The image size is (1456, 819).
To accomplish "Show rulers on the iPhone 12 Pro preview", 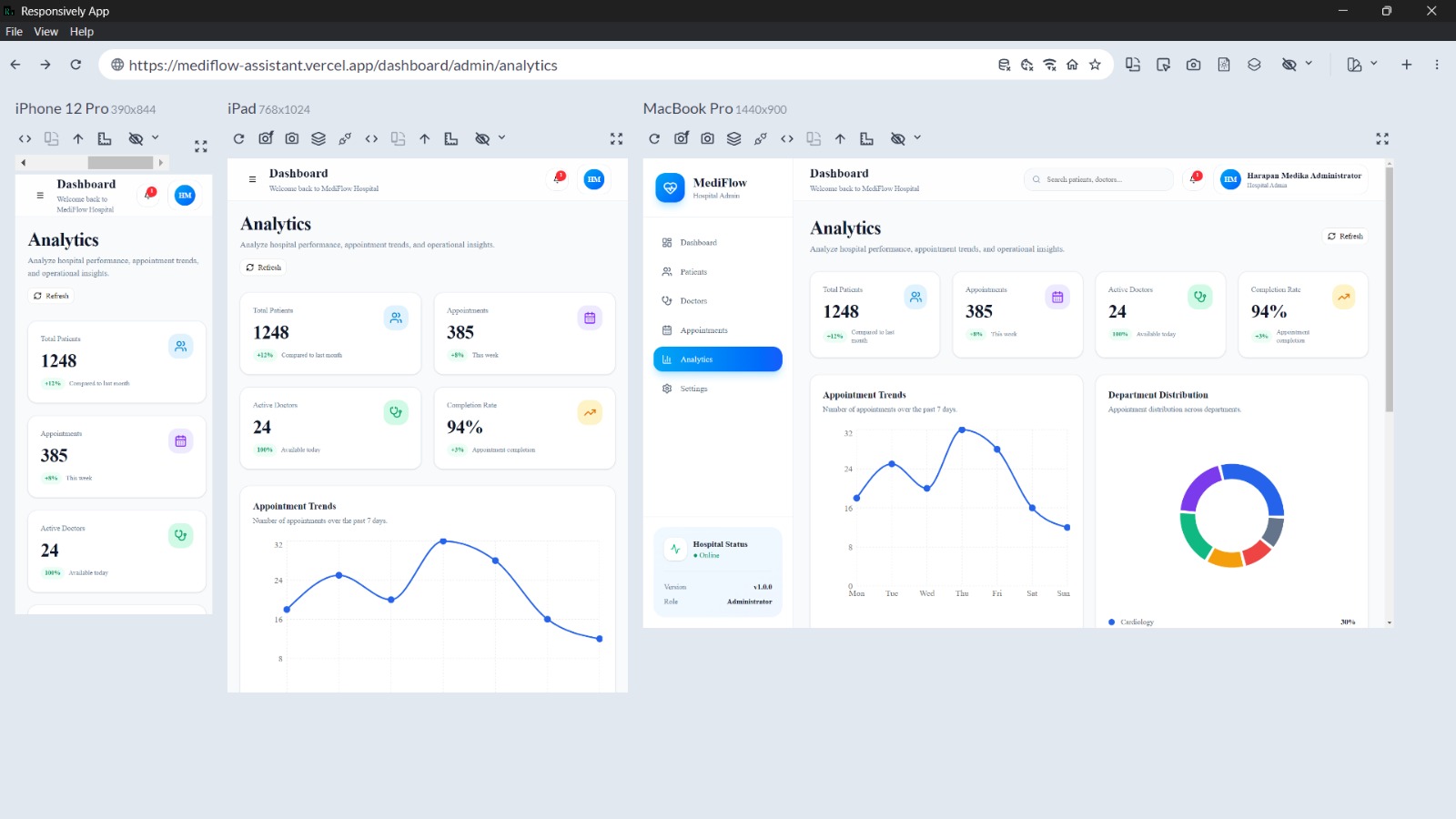I will [x=105, y=139].
